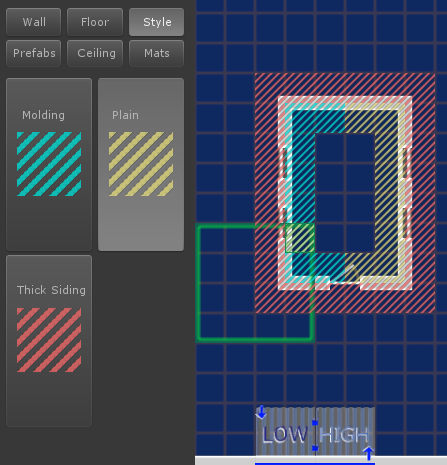The height and width of the screenshot is (465, 447).
Task: Click the blue down arrow on ramp
Action: [x=261, y=412]
